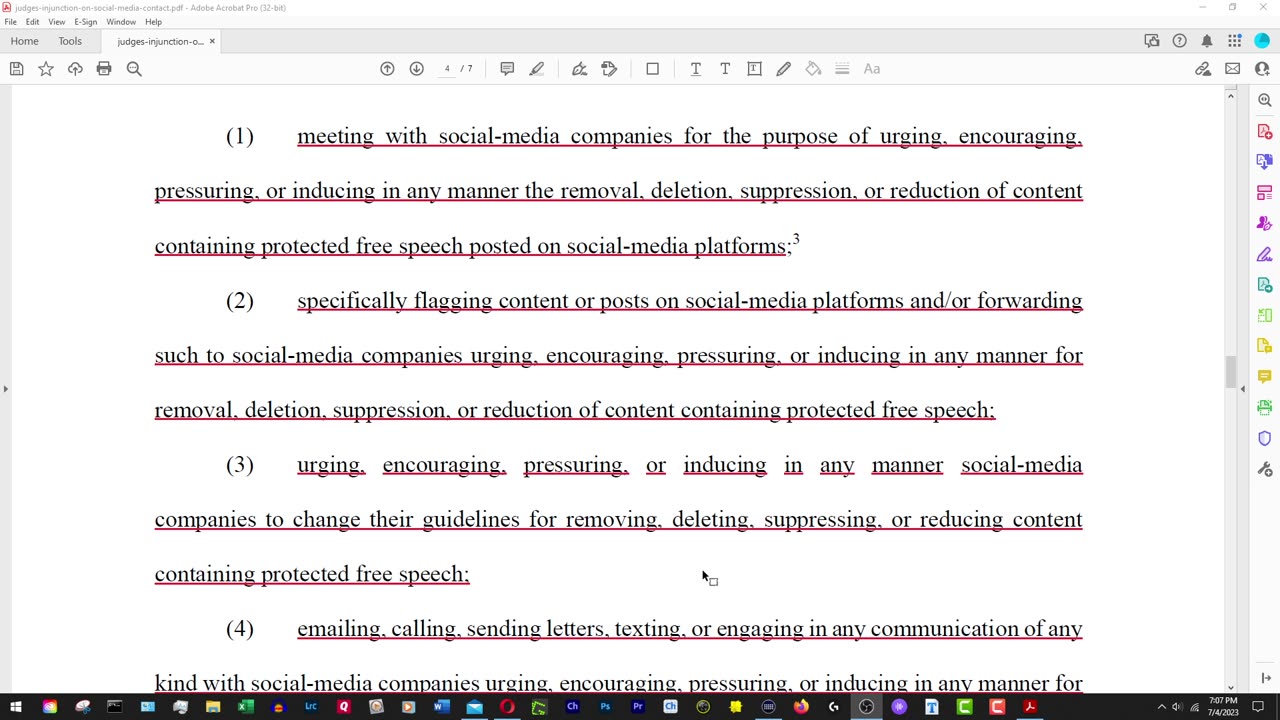Image resolution: width=1280 pixels, height=720 pixels.
Task: Open Photoshop from the taskbar
Action: tap(605, 707)
